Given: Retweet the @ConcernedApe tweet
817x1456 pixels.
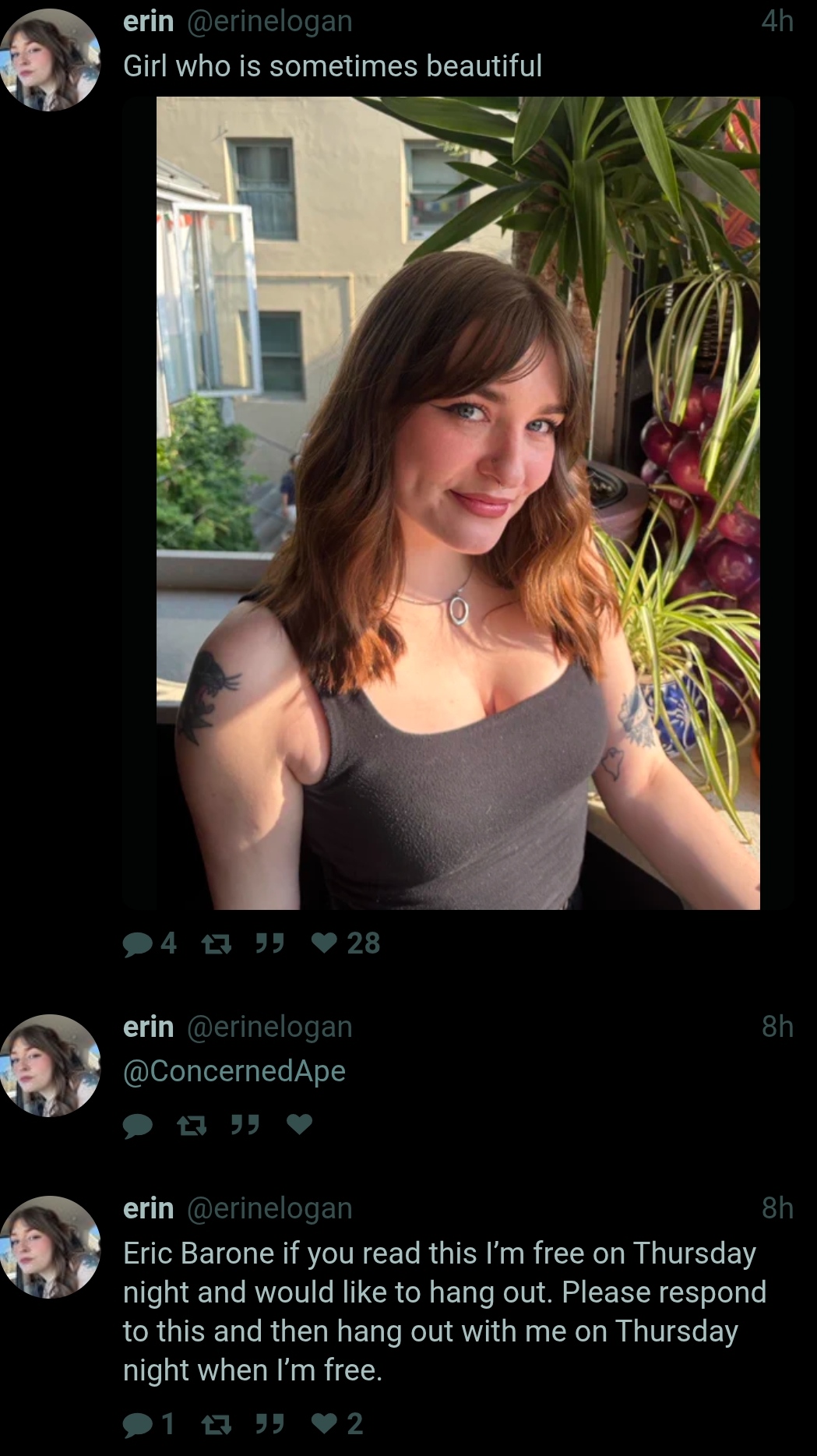Looking at the screenshot, I should click(192, 1126).
